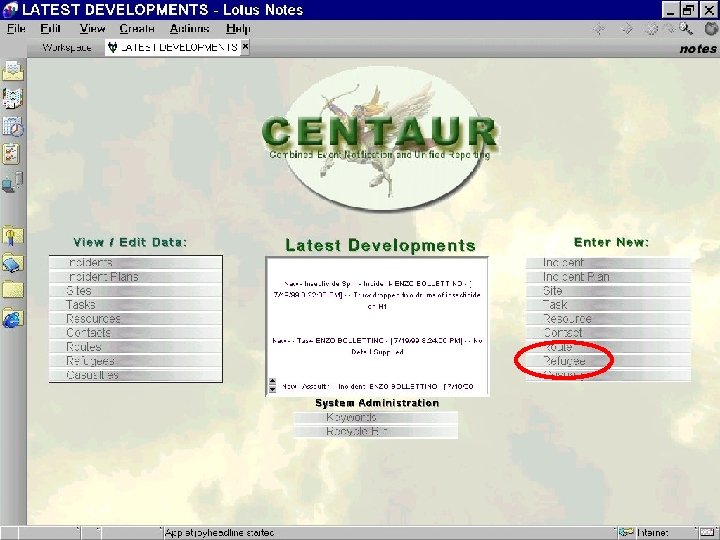The image size is (720, 540).
Task: Open the Databases bookmark folder icon
Action: (x=13, y=263)
